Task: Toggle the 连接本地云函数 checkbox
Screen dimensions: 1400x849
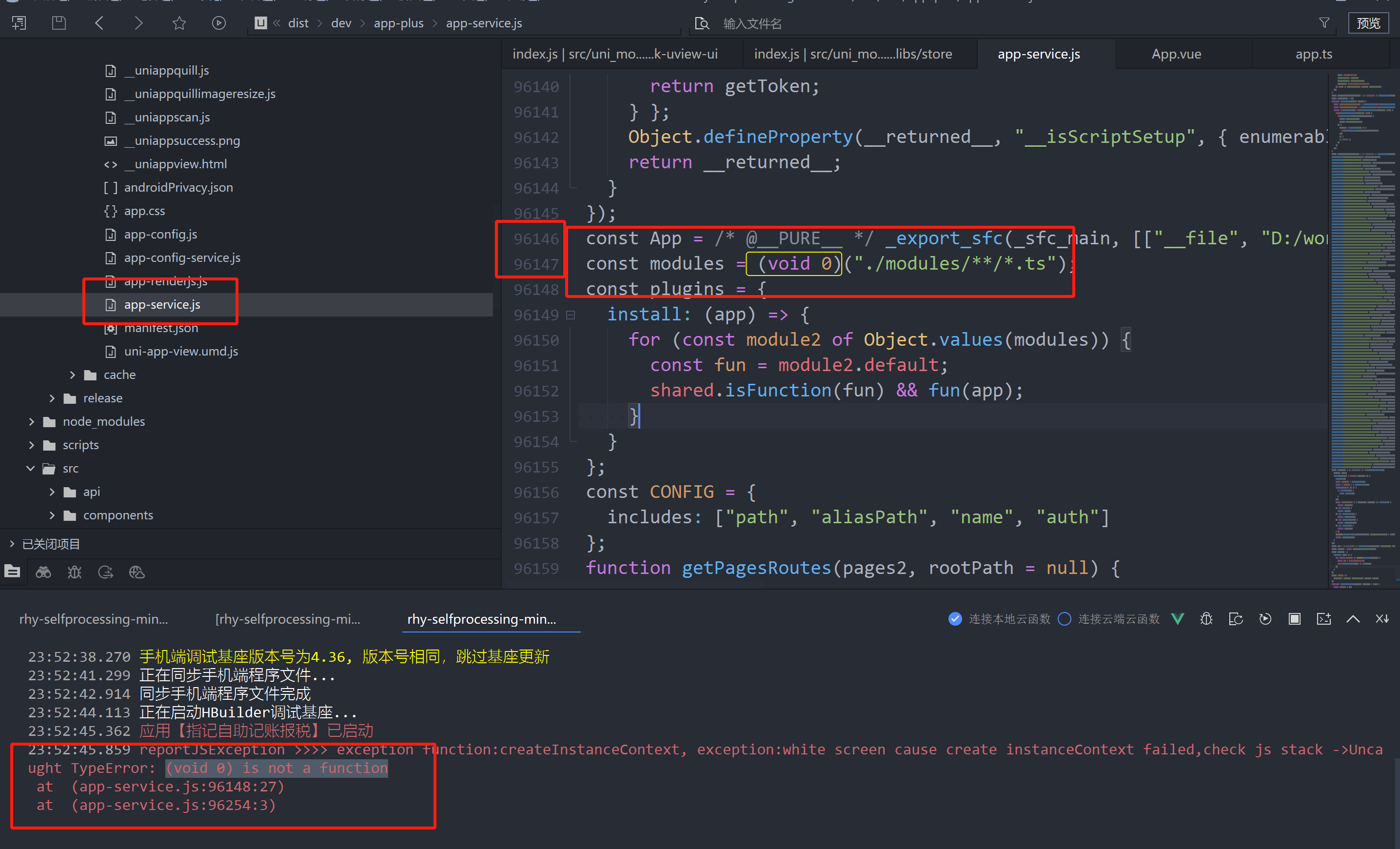Action: pyautogui.click(x=955, y=619)
